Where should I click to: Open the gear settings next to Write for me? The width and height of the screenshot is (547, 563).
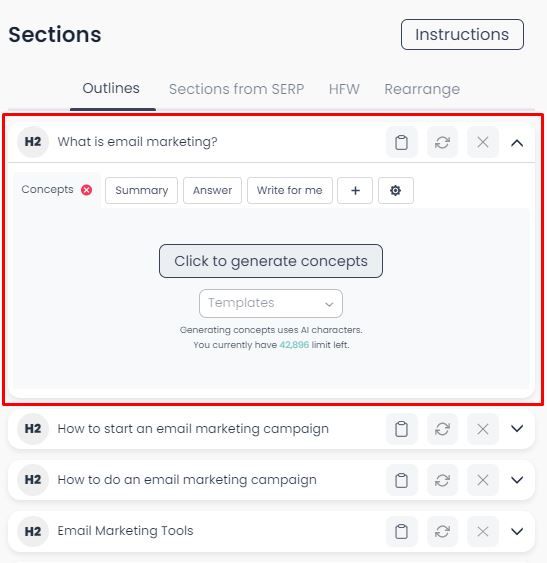[x=395, y=190]
